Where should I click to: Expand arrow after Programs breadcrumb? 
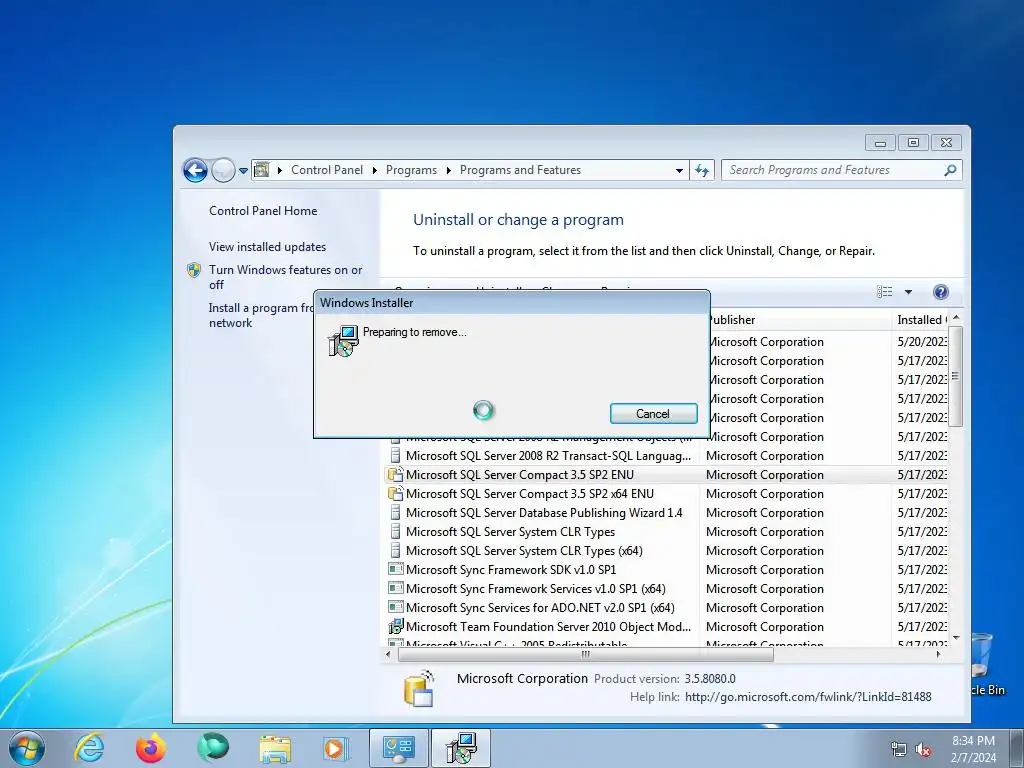click(x=449, y=170)
